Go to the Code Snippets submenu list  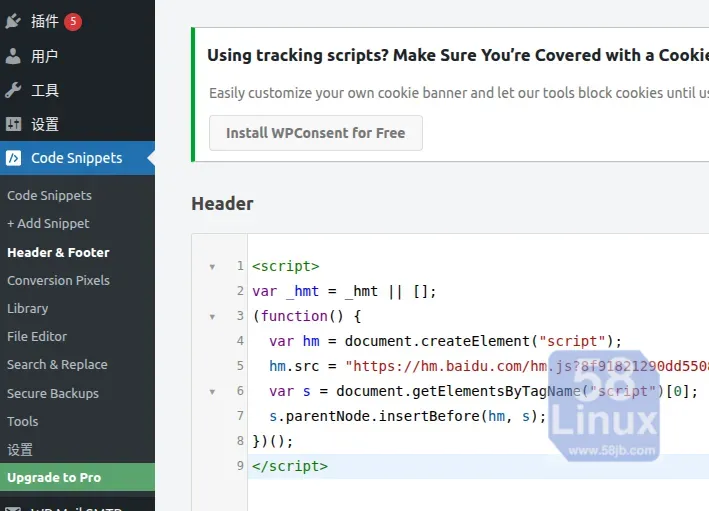point(49,195)
